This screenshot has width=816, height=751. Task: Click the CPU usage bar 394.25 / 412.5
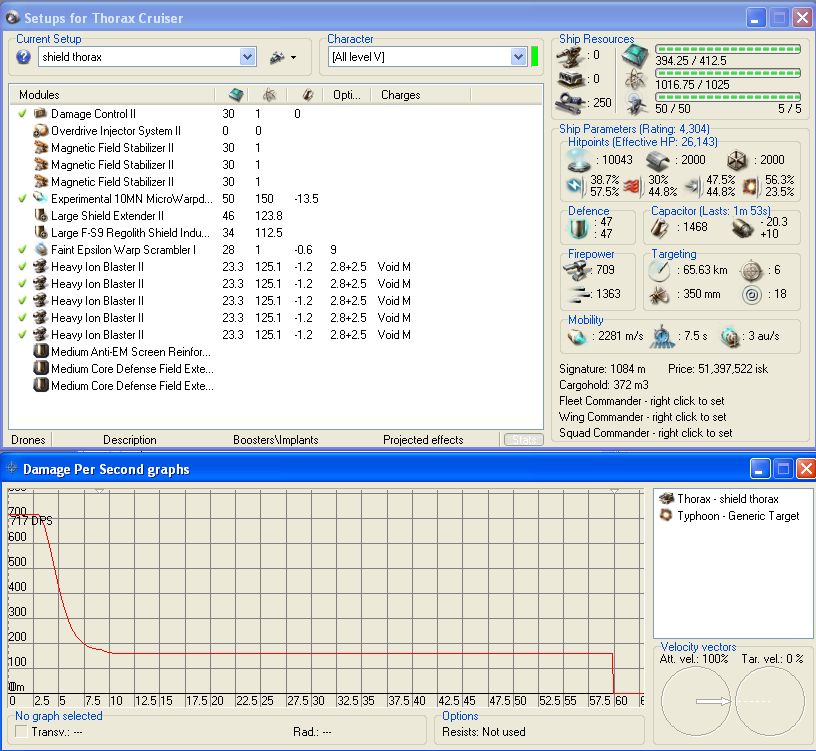click(728, 49)
